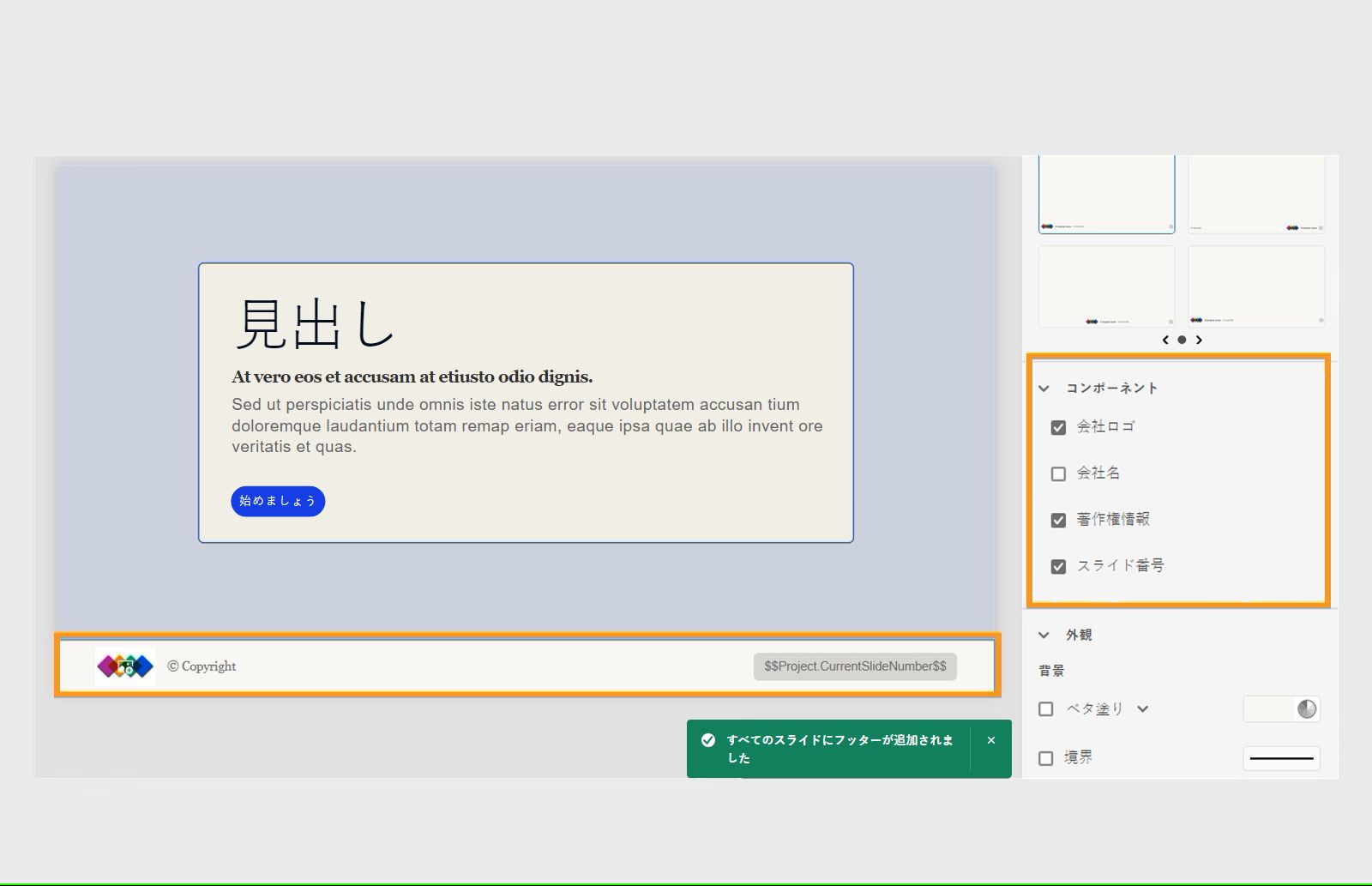The image size is (1372, 886).
Task: Collapse the コンポーネント section
Action: (1044, 388)
